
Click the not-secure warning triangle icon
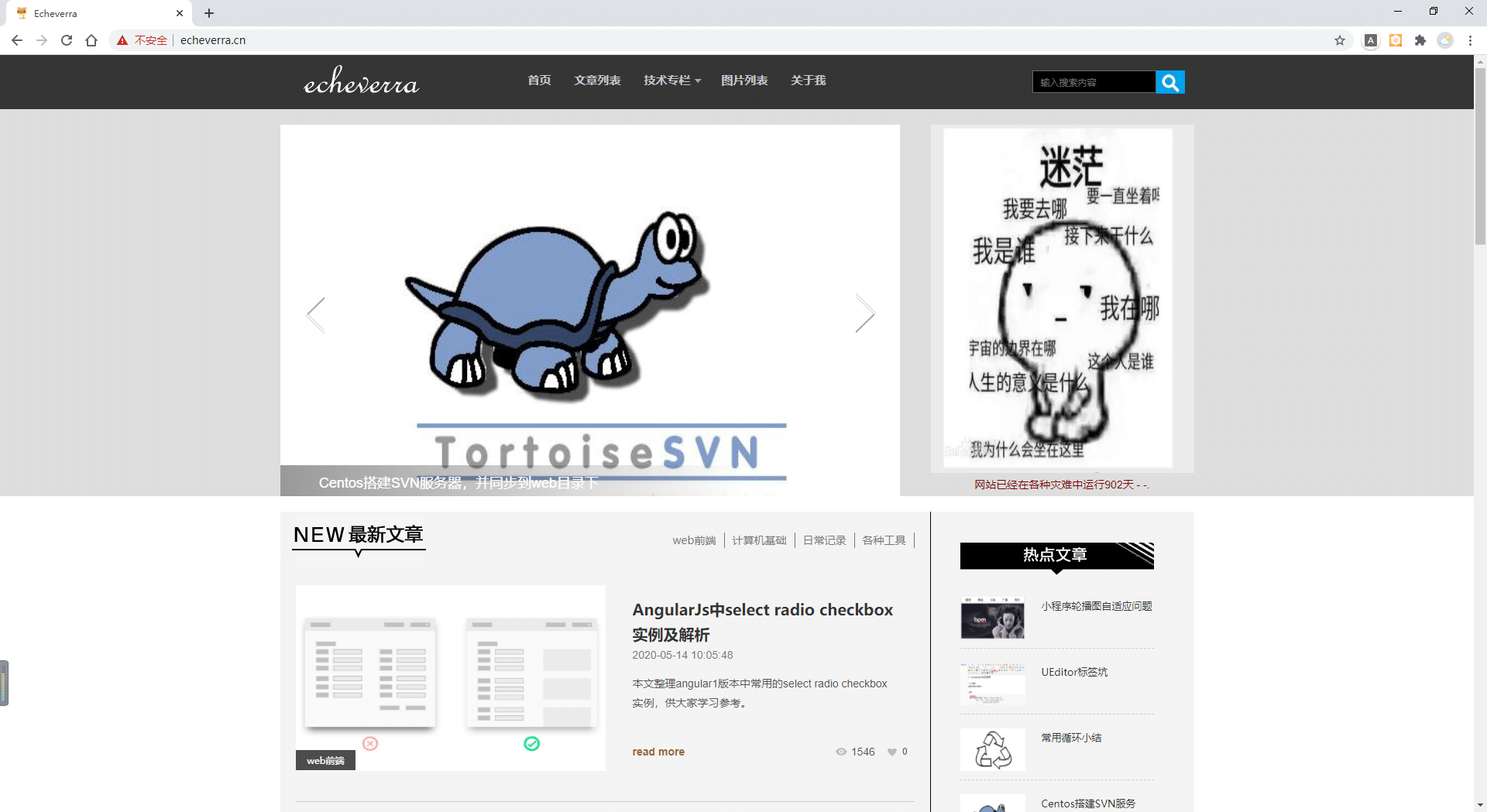(x=122, y=40)
